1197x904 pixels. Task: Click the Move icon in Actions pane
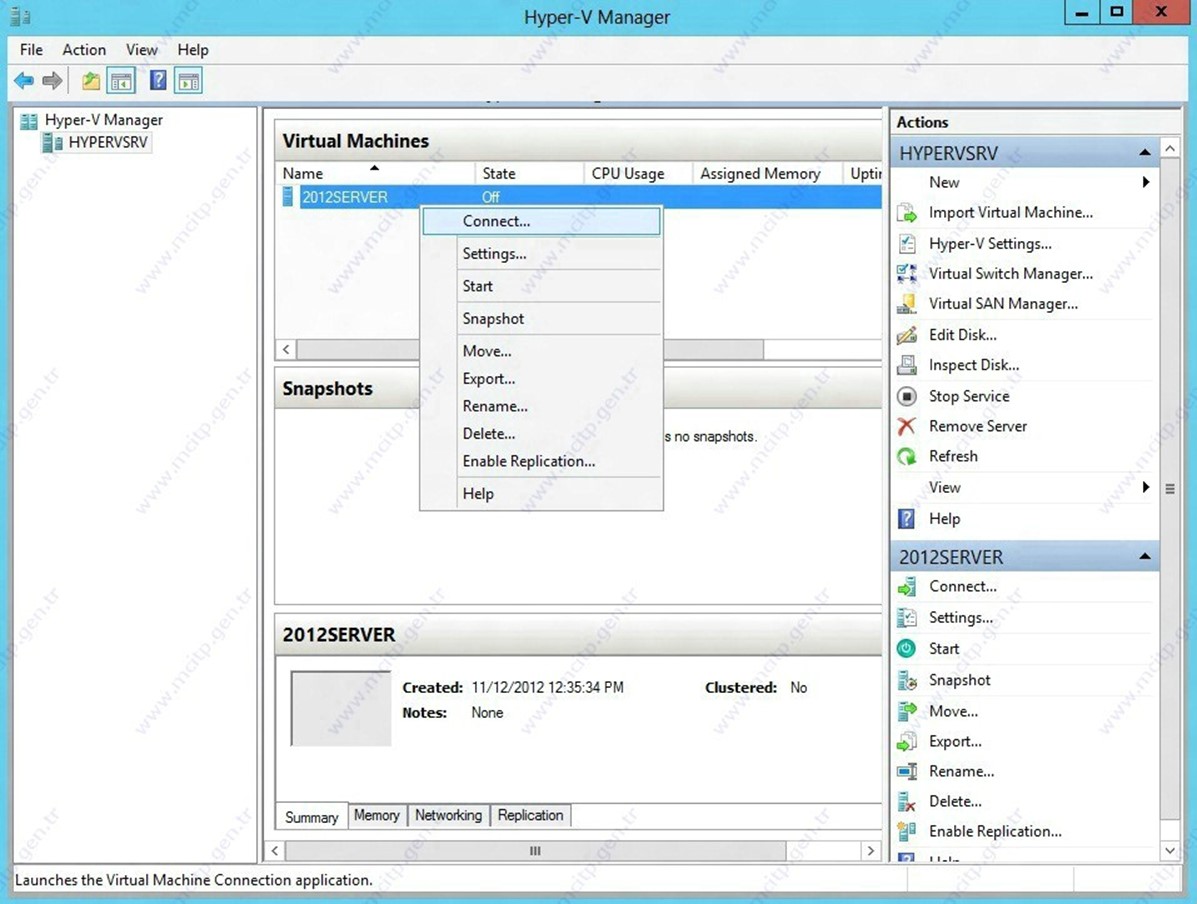click(906, 712)
